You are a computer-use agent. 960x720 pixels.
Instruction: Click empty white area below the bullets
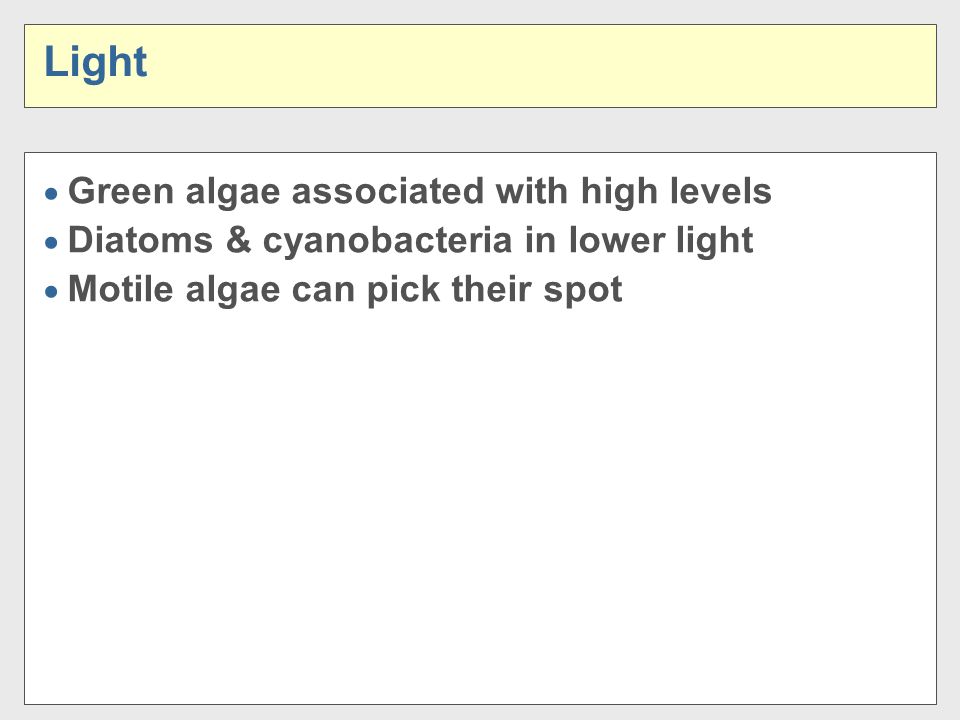click(481, 502)
